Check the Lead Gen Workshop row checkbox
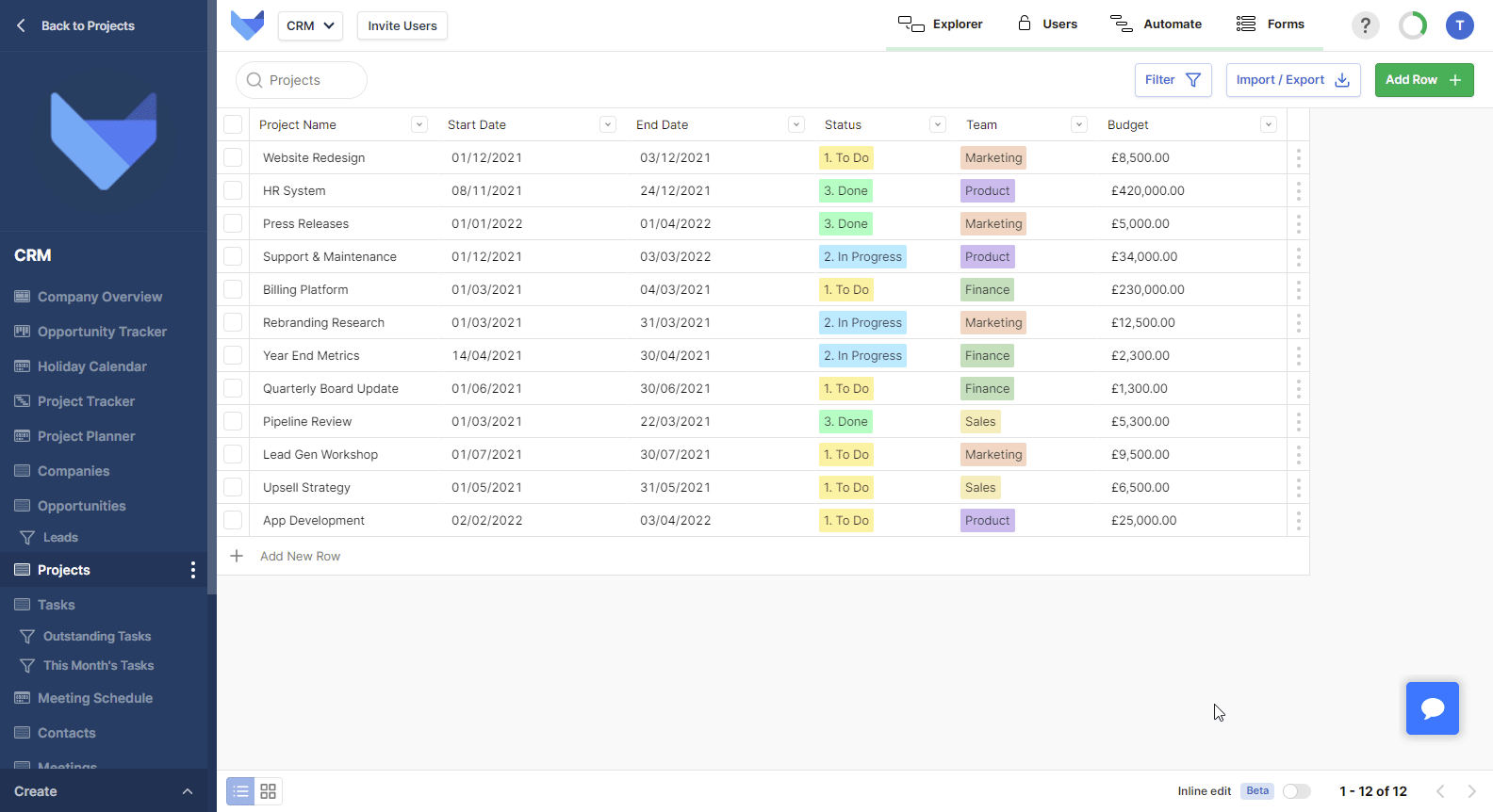Image resolution: width=1493 pixels, height=812 pixels. pyautogui.click(x=233, y=455)
